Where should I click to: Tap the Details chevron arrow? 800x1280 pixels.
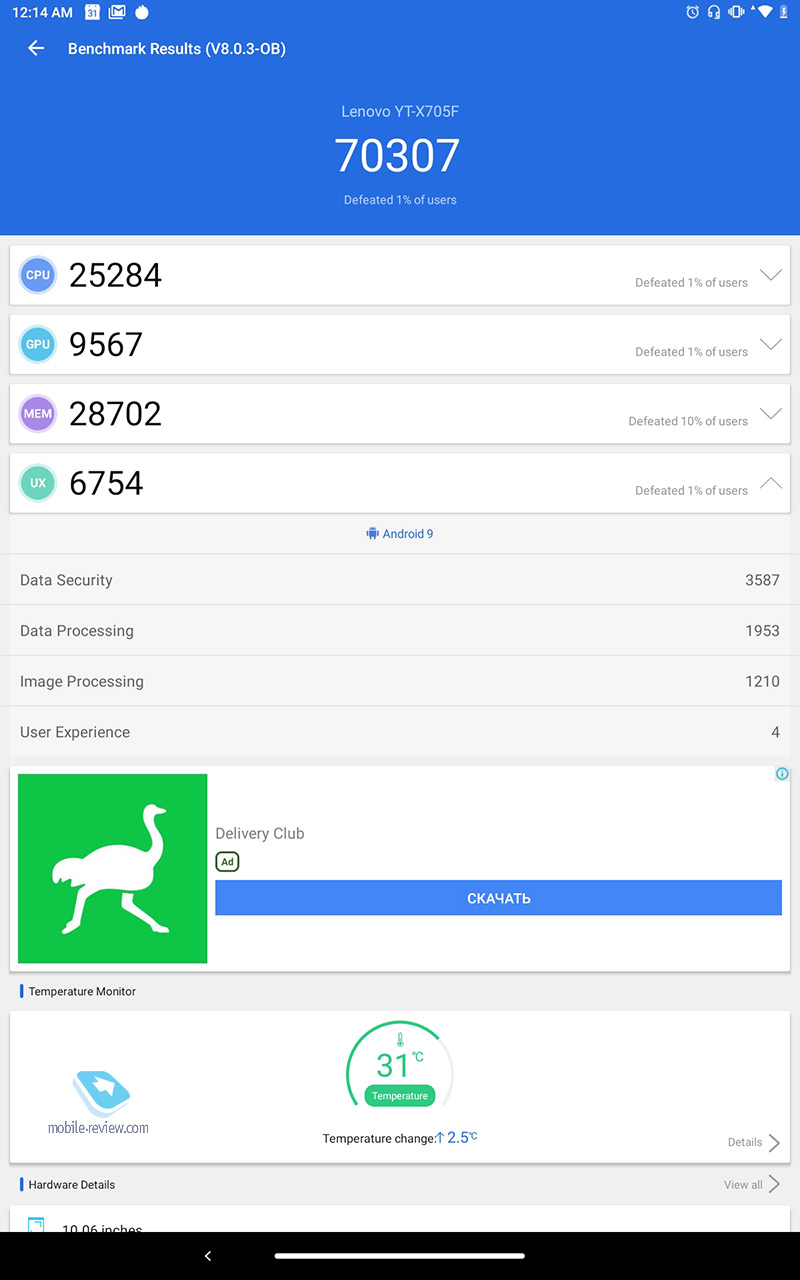pos(774,1142)
